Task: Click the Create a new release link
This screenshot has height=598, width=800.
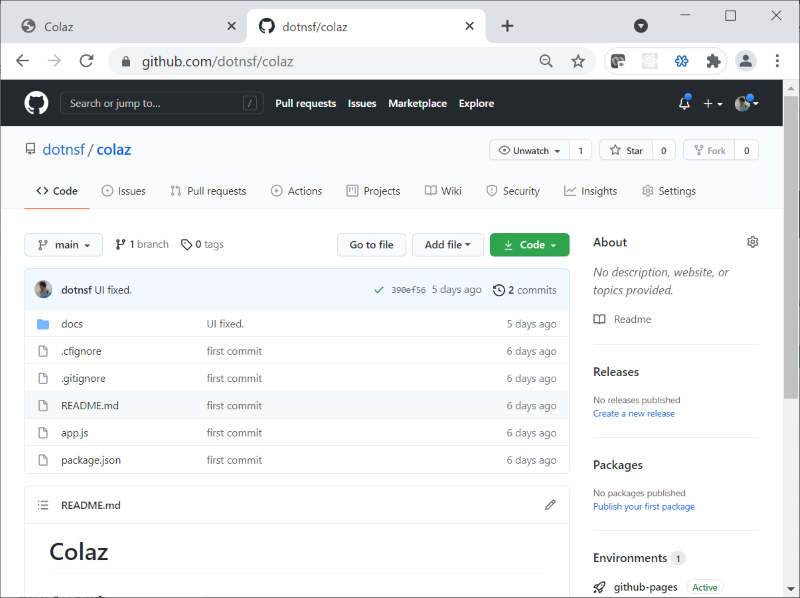Action: tap(634, 413)
